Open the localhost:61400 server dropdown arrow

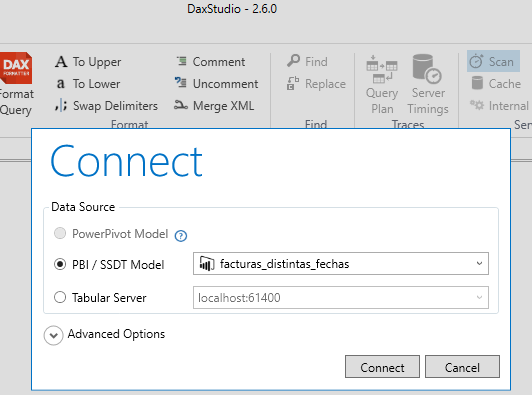pos(479,297)
